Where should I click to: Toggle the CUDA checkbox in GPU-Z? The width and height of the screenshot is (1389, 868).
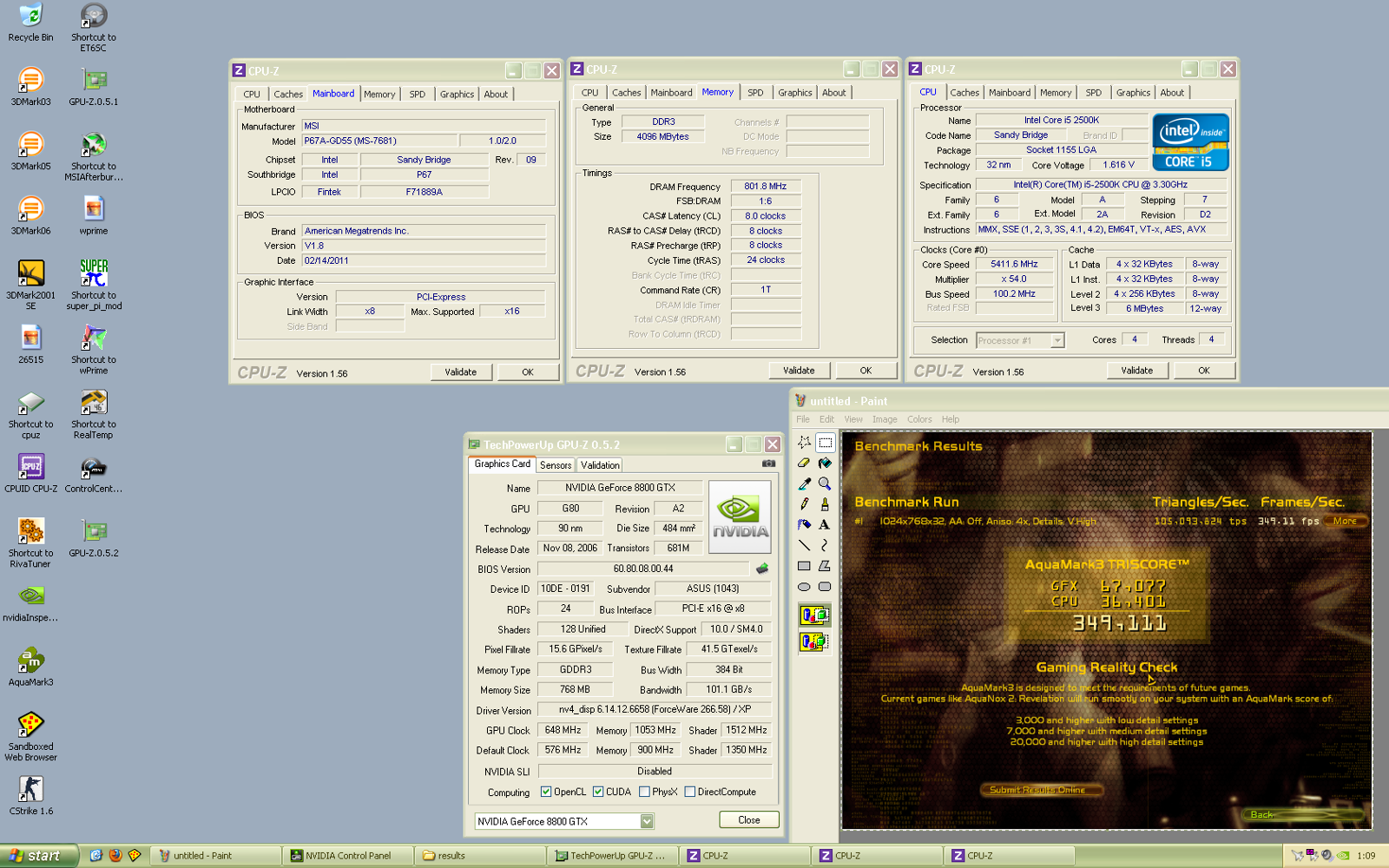pos(598,792)
